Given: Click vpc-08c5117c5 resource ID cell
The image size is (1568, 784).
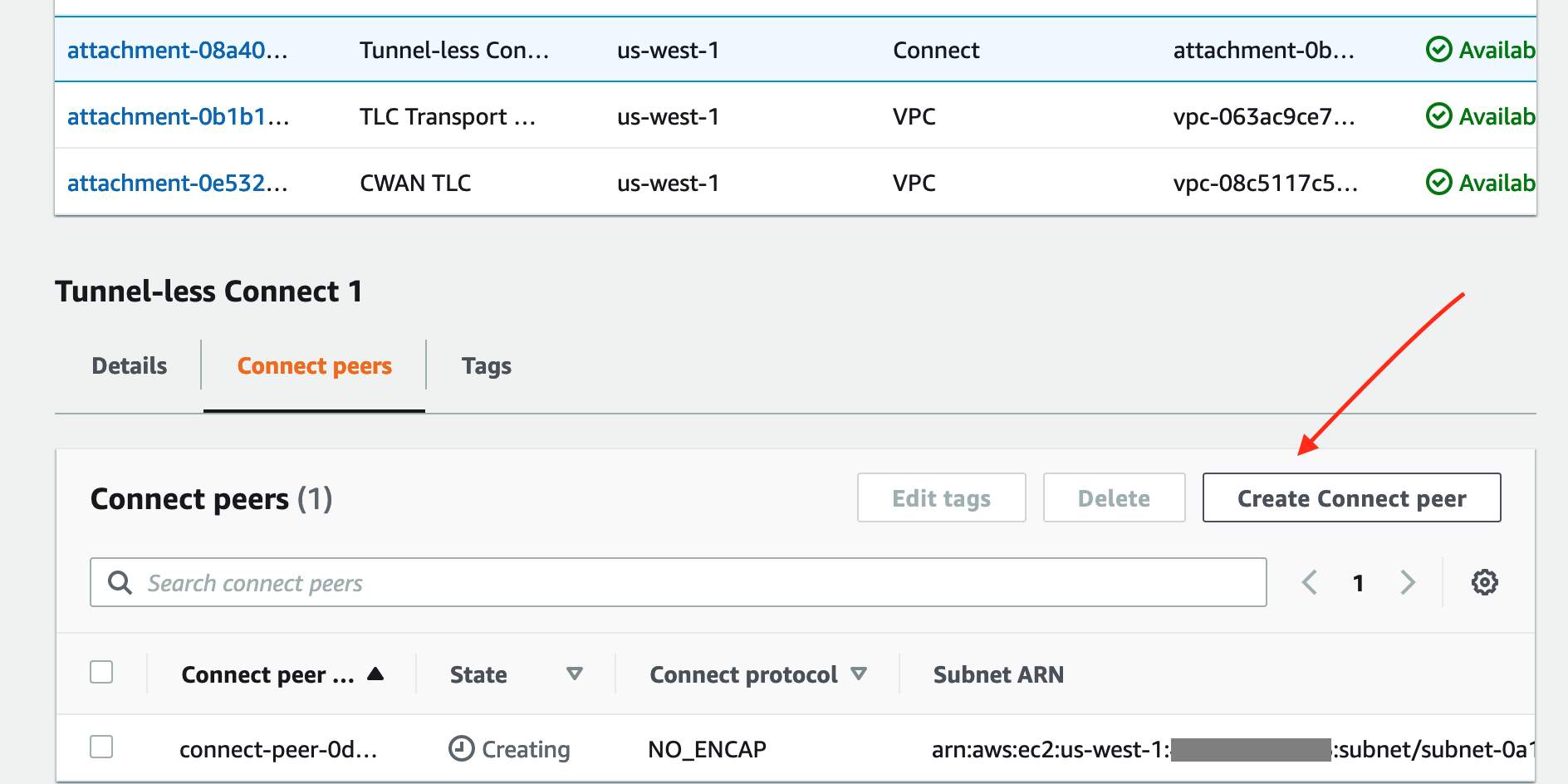Looking at the screenshot, I should tap(1266, 183).
